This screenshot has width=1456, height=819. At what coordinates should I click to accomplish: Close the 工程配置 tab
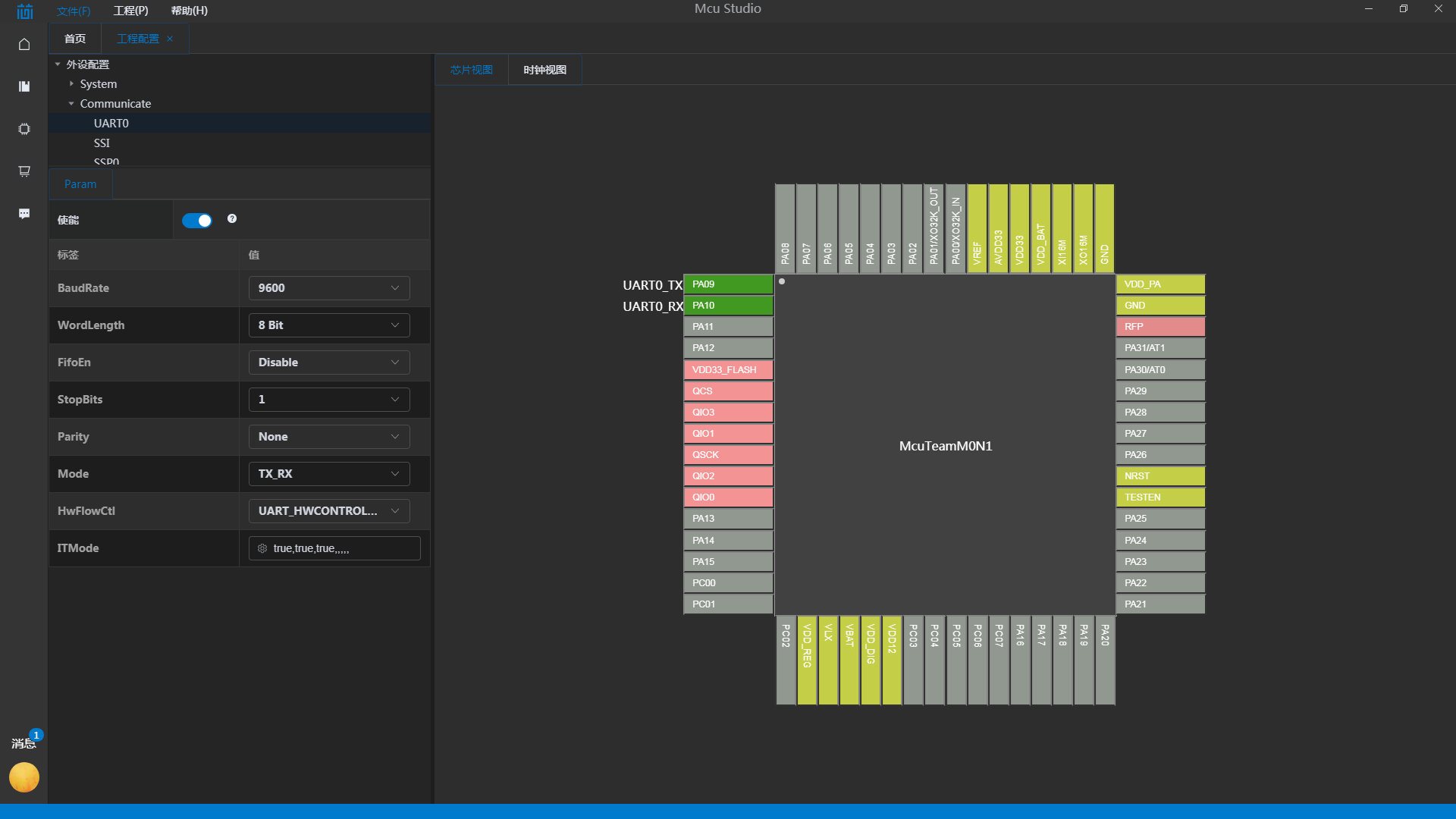(170, 39)
